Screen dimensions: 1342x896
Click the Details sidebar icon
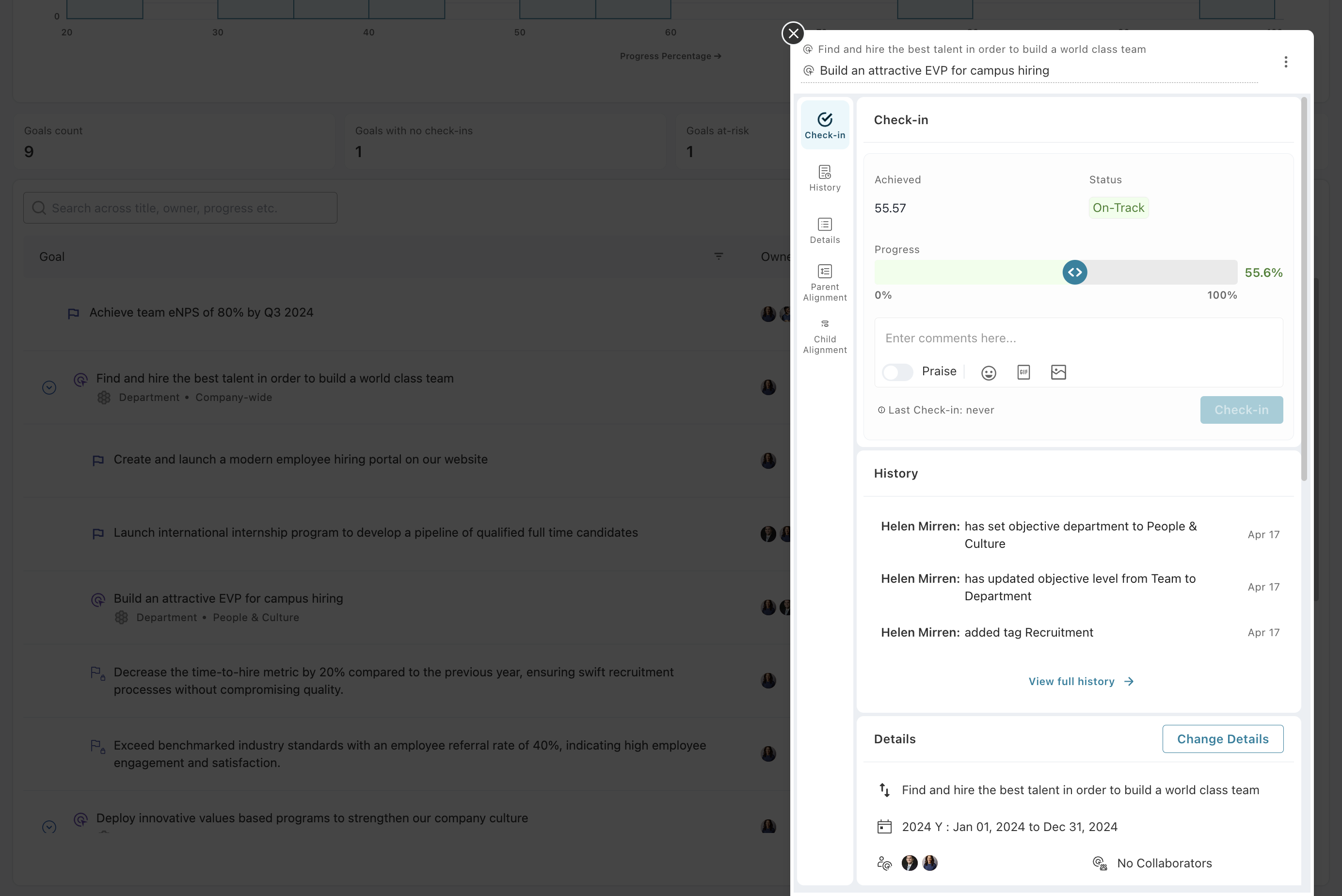824,230
